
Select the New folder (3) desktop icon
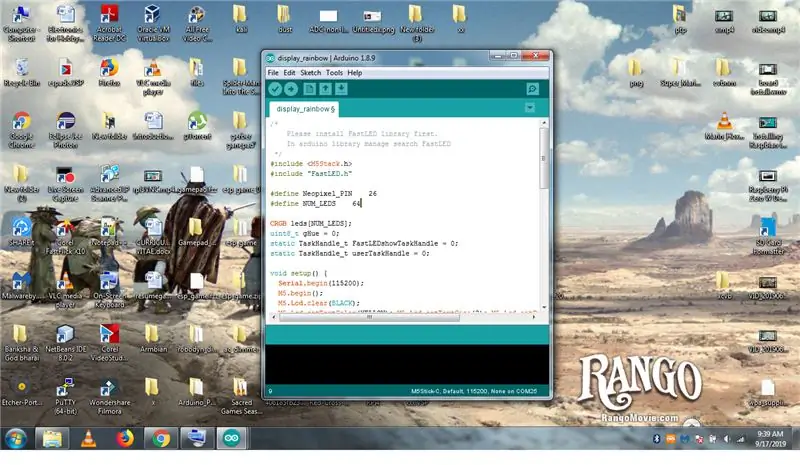pos(417,23)
